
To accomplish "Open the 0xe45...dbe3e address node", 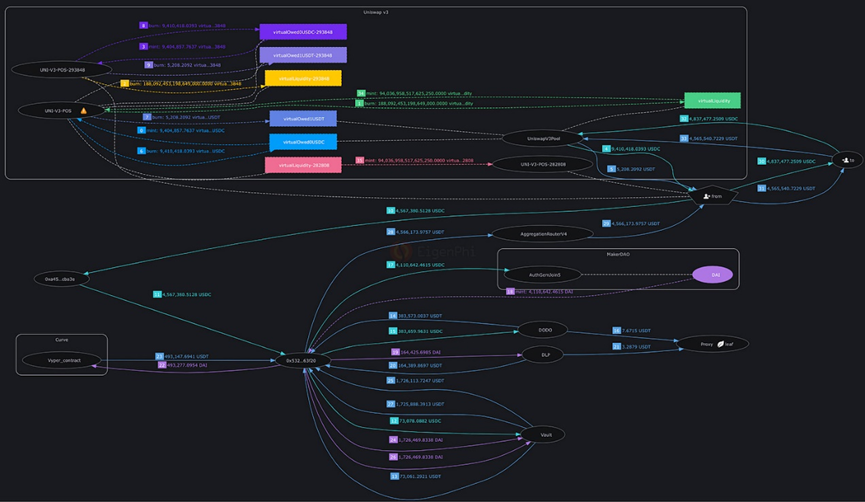I will [x=60, y=279].
